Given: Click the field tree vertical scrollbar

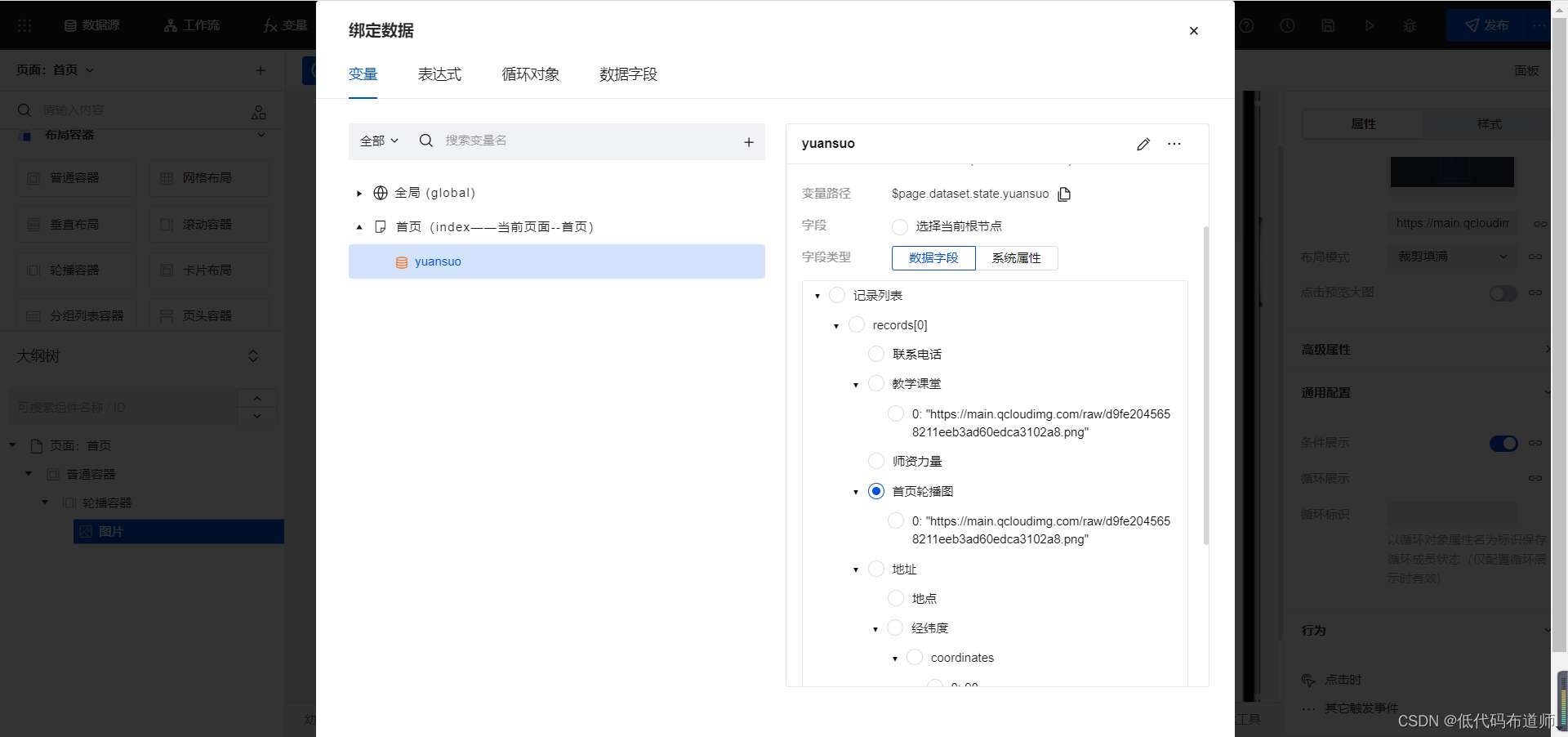Looking at the screenshot, I should [1205, 386].
